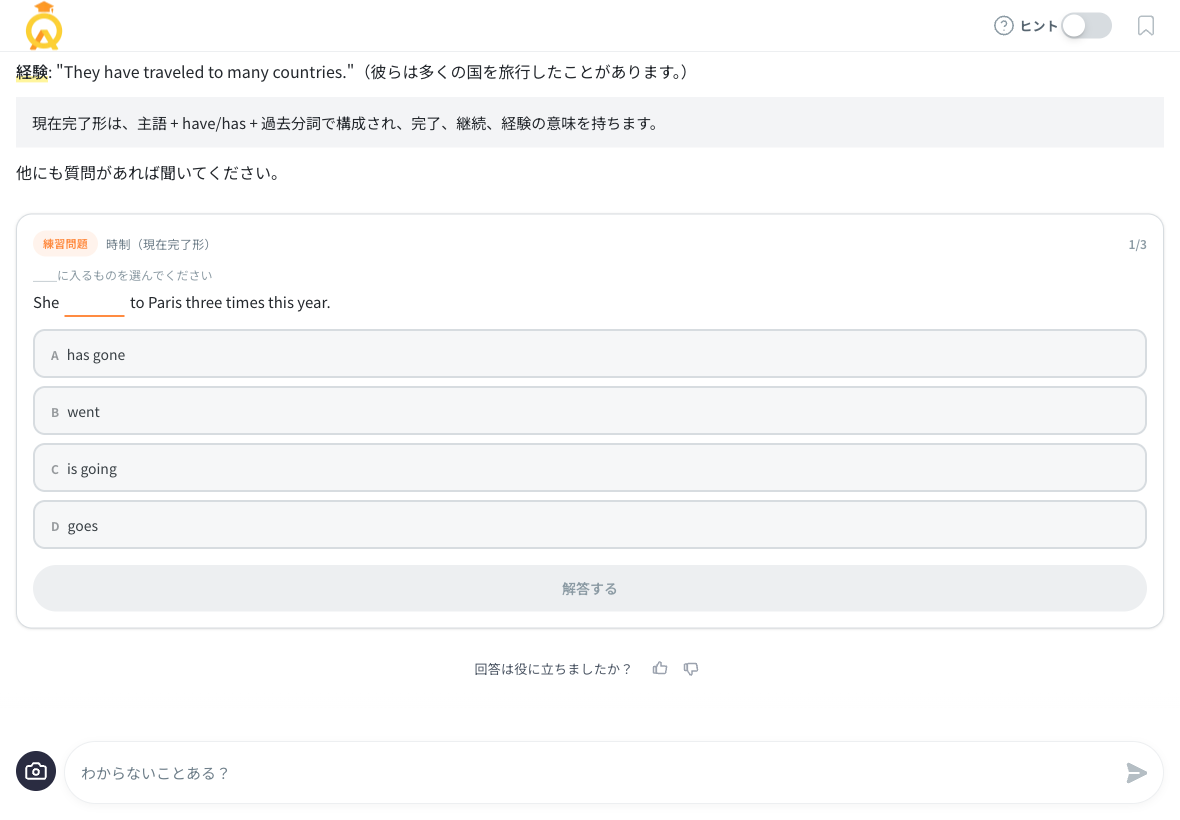1180x820 pixels.
Task: Select answer choice A "has gone"
Action: [x=590, y=353]
